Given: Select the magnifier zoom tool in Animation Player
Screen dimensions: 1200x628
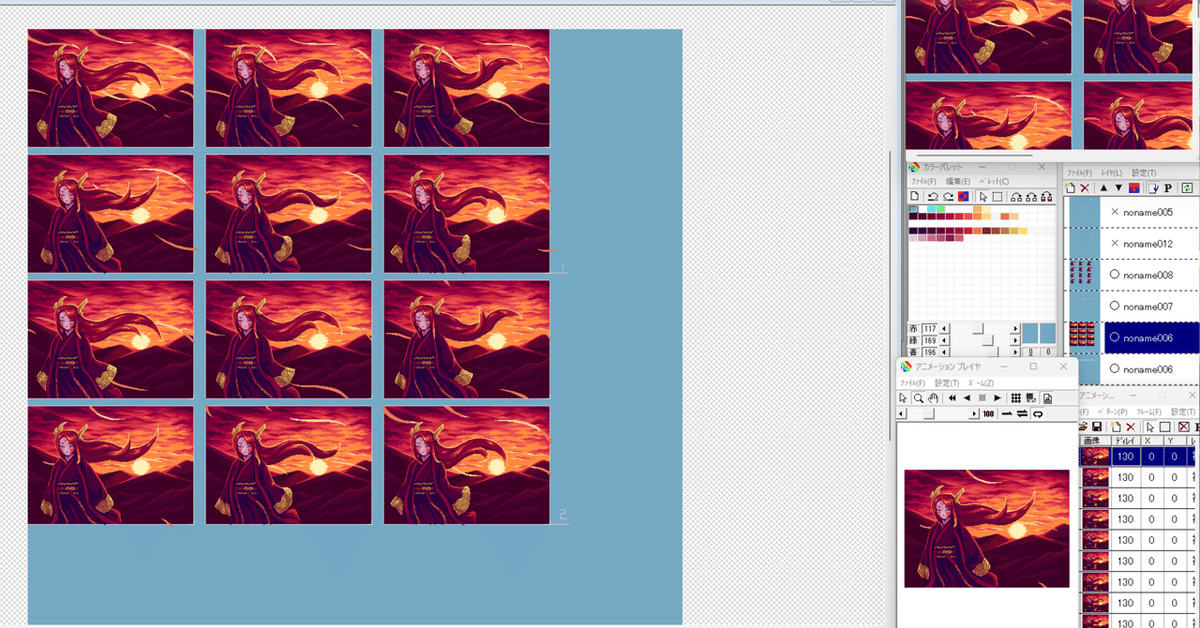Looking at the screenshot, I should click(x=918, y=398).
